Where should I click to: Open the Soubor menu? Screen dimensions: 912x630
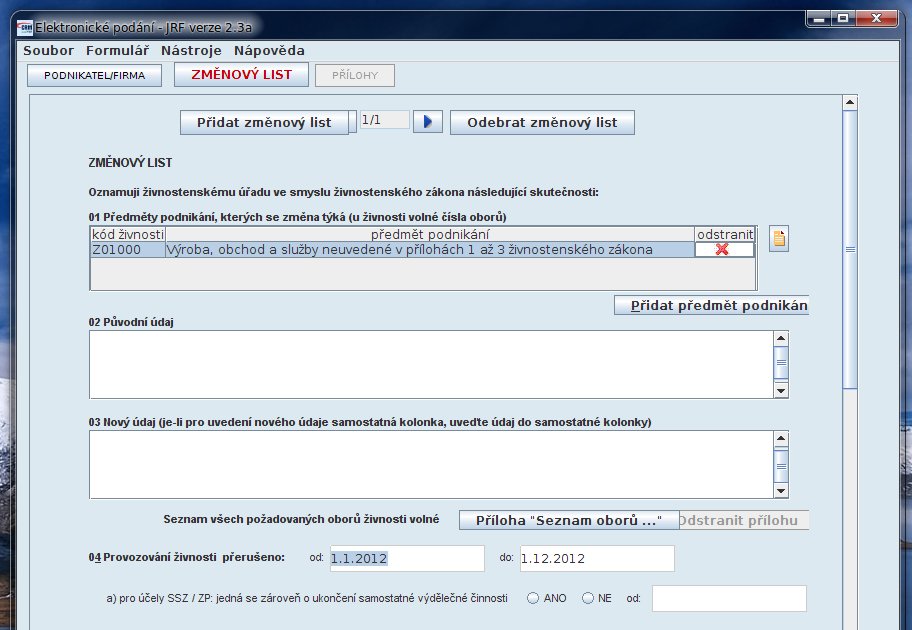(x=48, y=50)
